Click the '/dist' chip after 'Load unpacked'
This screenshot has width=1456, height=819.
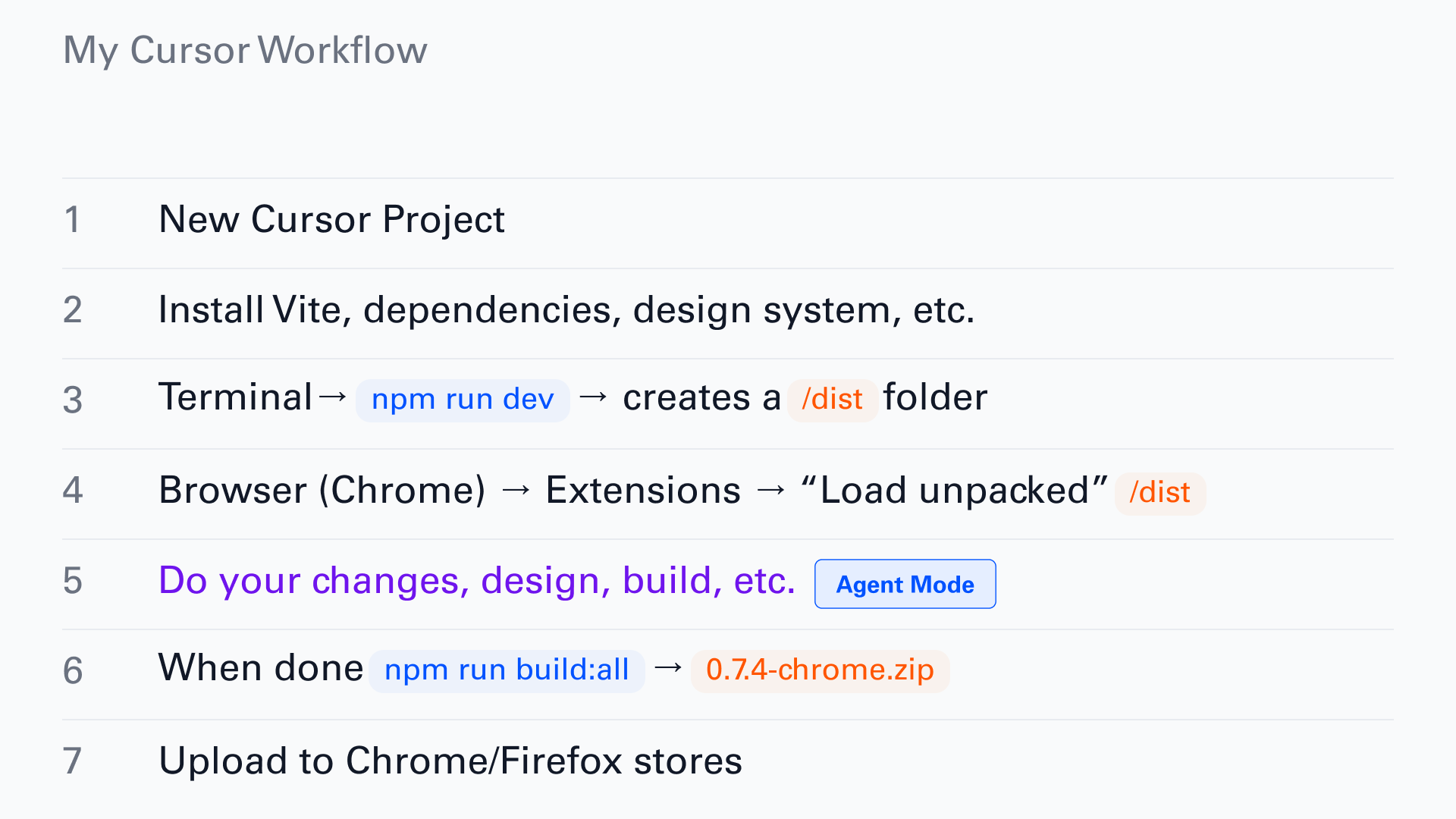tap(1159, 493)
